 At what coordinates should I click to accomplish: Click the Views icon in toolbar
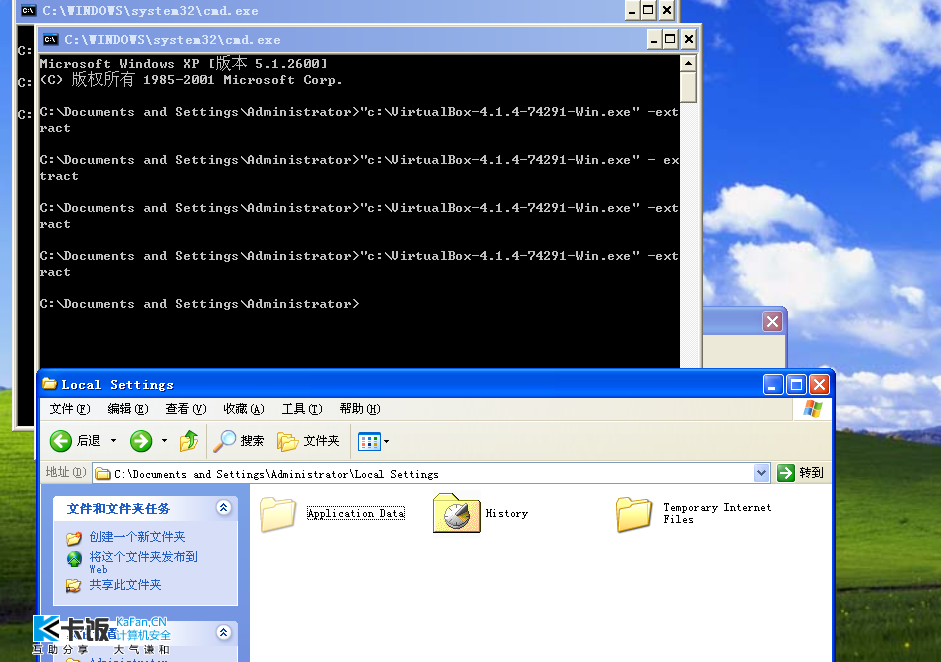coord(369,442)
